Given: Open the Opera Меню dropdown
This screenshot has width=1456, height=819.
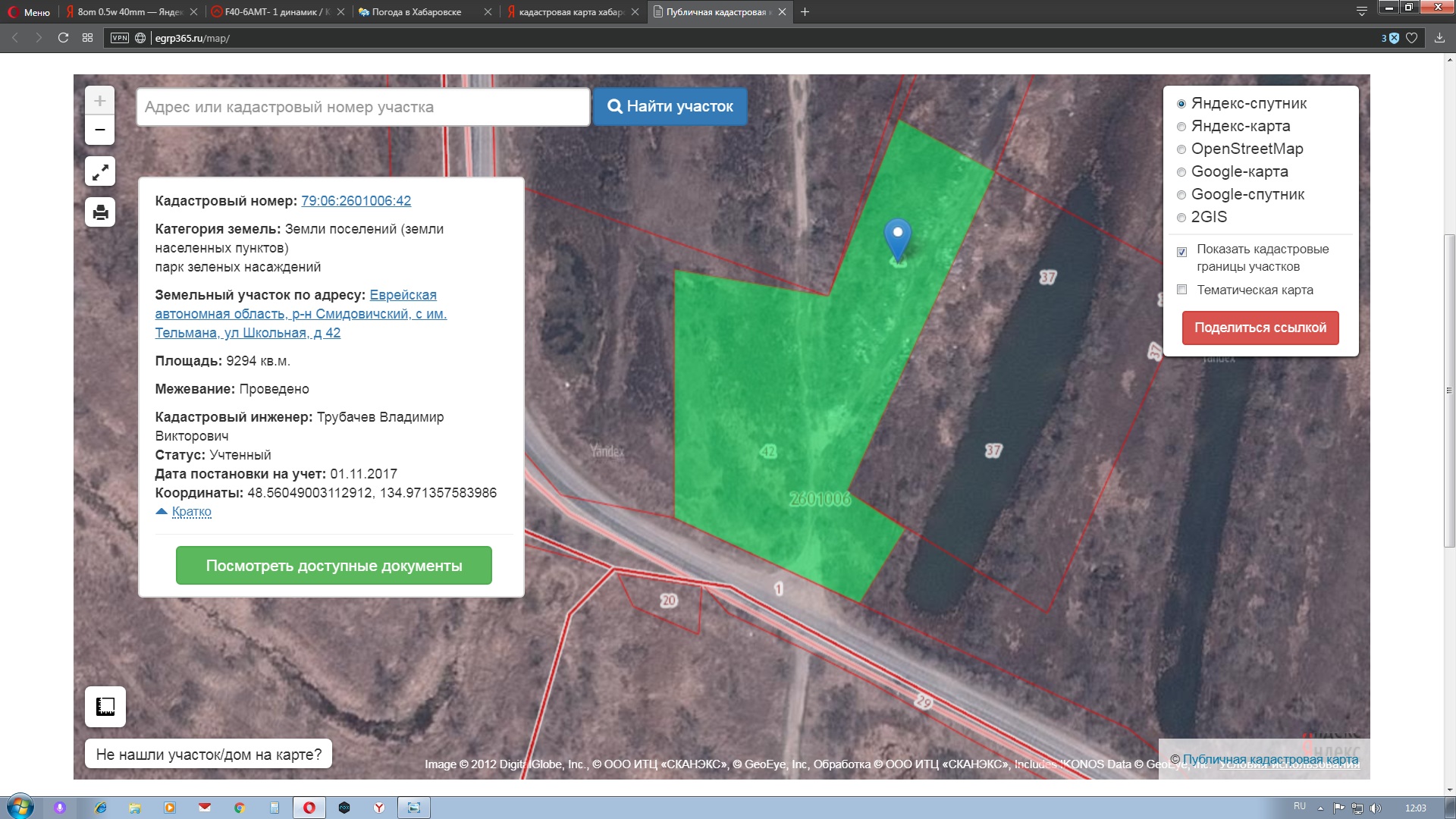Looking at the screenshot, I should pyautogui.click(x=29, y=12).
